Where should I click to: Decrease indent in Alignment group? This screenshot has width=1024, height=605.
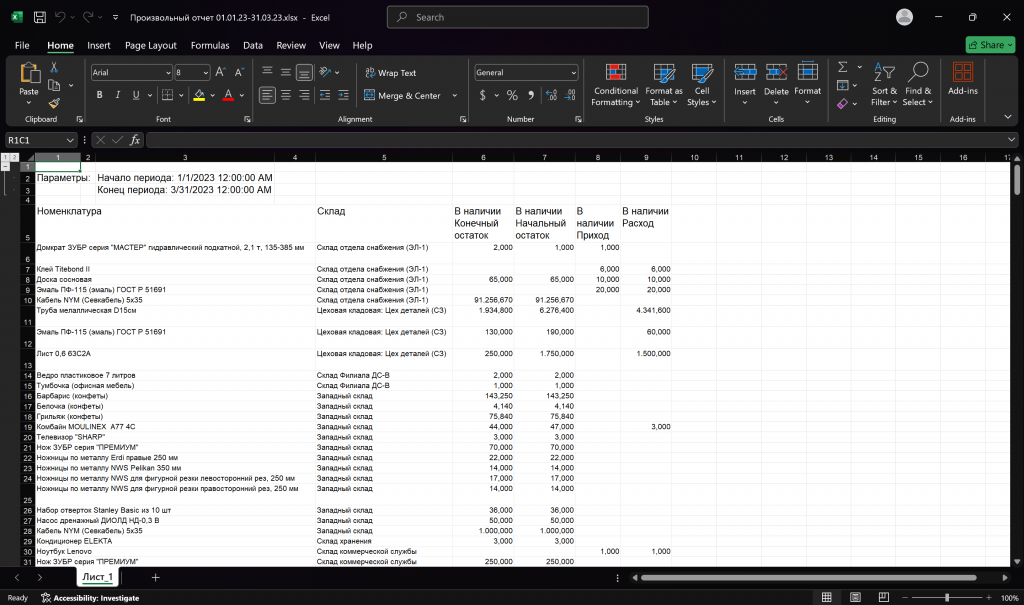point(325,95)
